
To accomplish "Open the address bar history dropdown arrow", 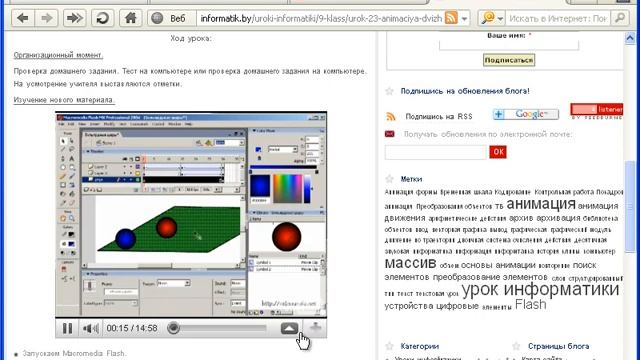I will pos(464,18).
